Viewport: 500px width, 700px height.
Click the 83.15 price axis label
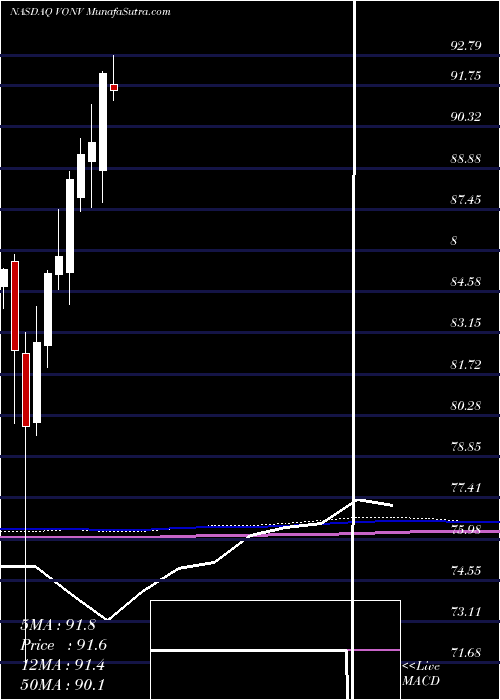tap(466, 323)
